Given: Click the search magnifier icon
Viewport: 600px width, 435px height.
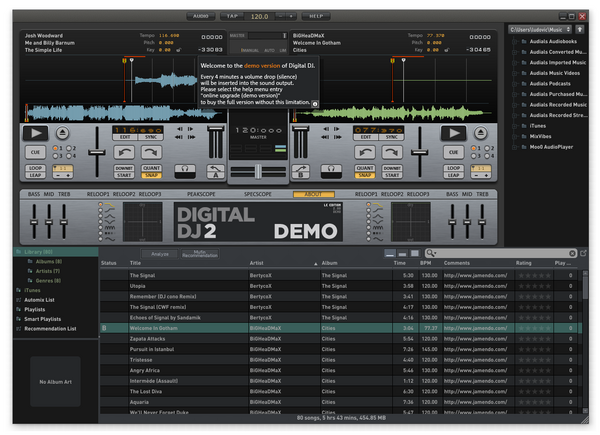Looking at the screenshot, I should pyautogui.click(x=430, y=253).
